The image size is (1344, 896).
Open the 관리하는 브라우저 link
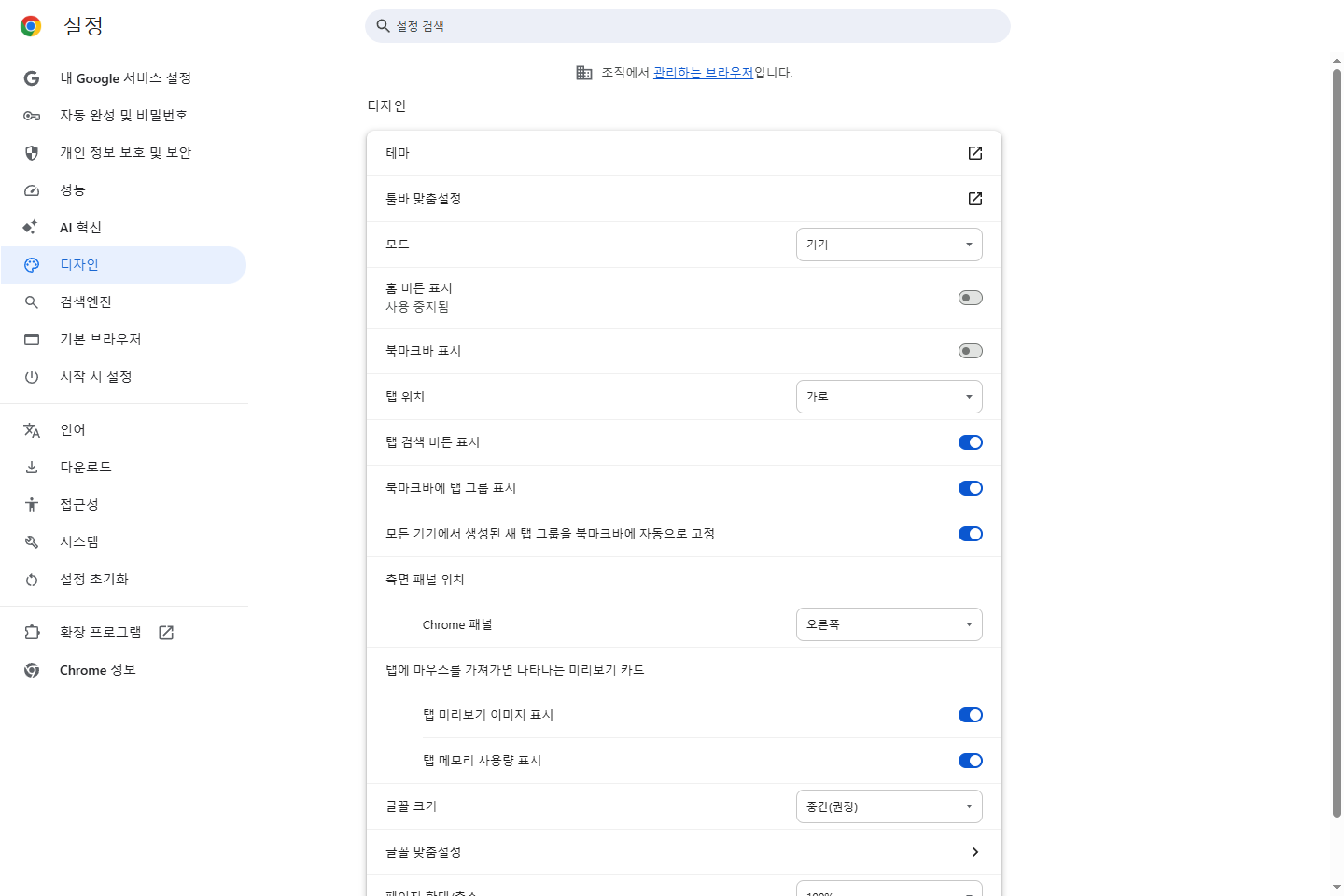tap(703, 73)
